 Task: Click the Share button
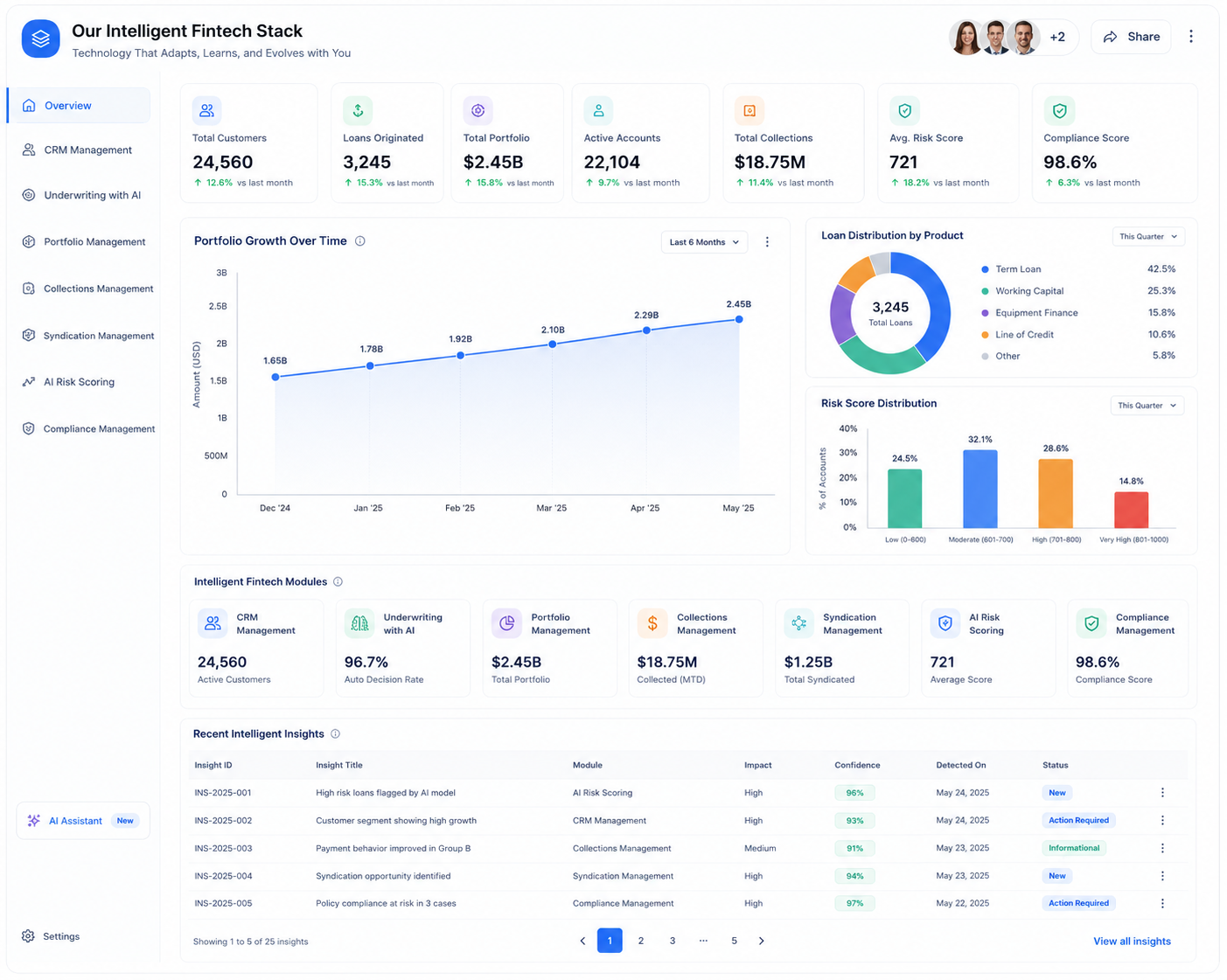coord(1131,37)
